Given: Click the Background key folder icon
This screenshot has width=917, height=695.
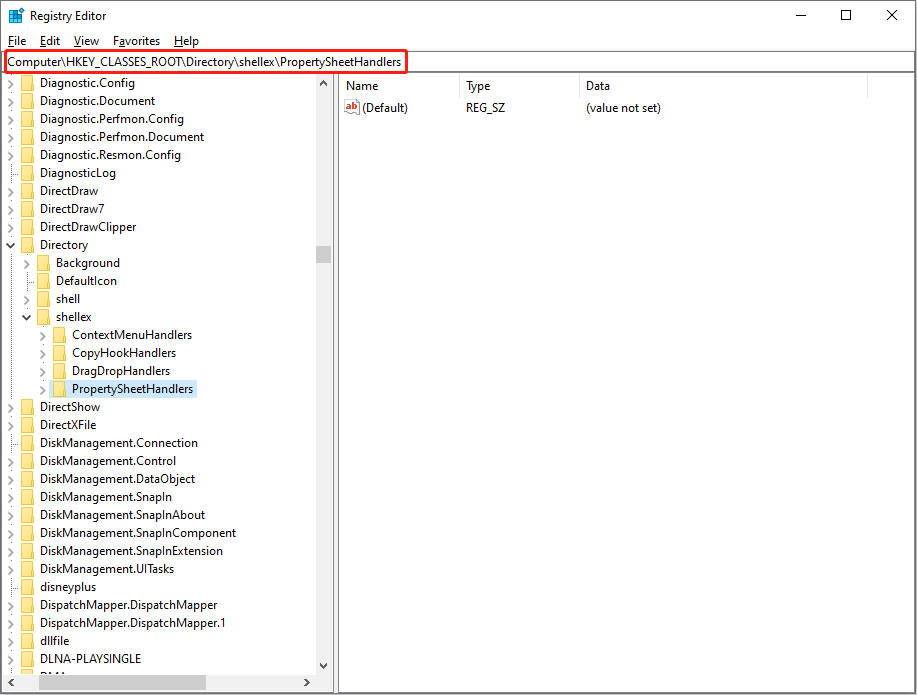Looking at the screenshot, I should click(43, 262).
